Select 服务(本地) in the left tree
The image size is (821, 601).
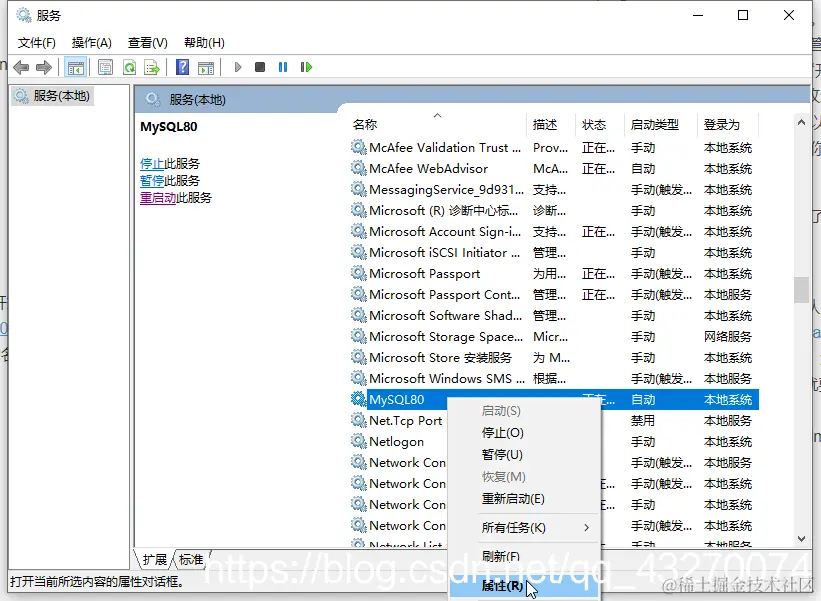pyautogui.click(x=52, y=96)
